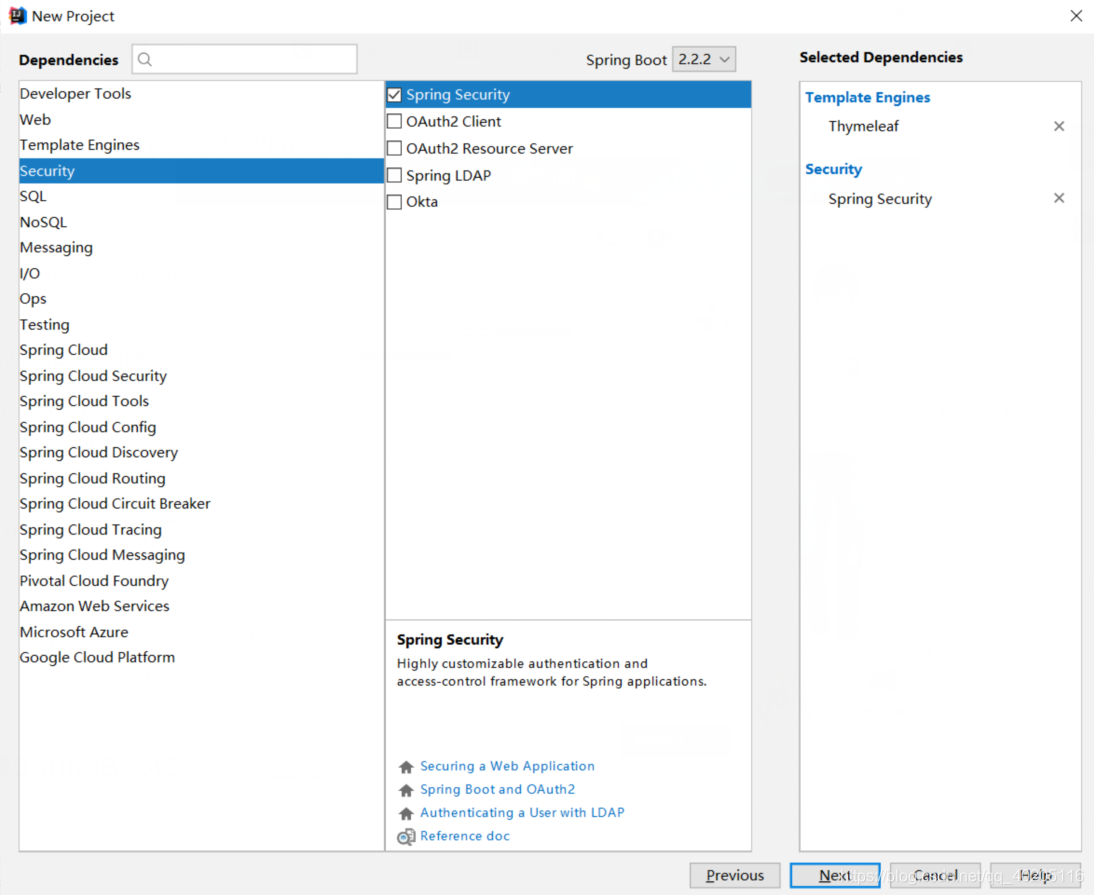Screen dimensions: 1094x895
Task: Select the Ops category
Action: pos(201,299)
